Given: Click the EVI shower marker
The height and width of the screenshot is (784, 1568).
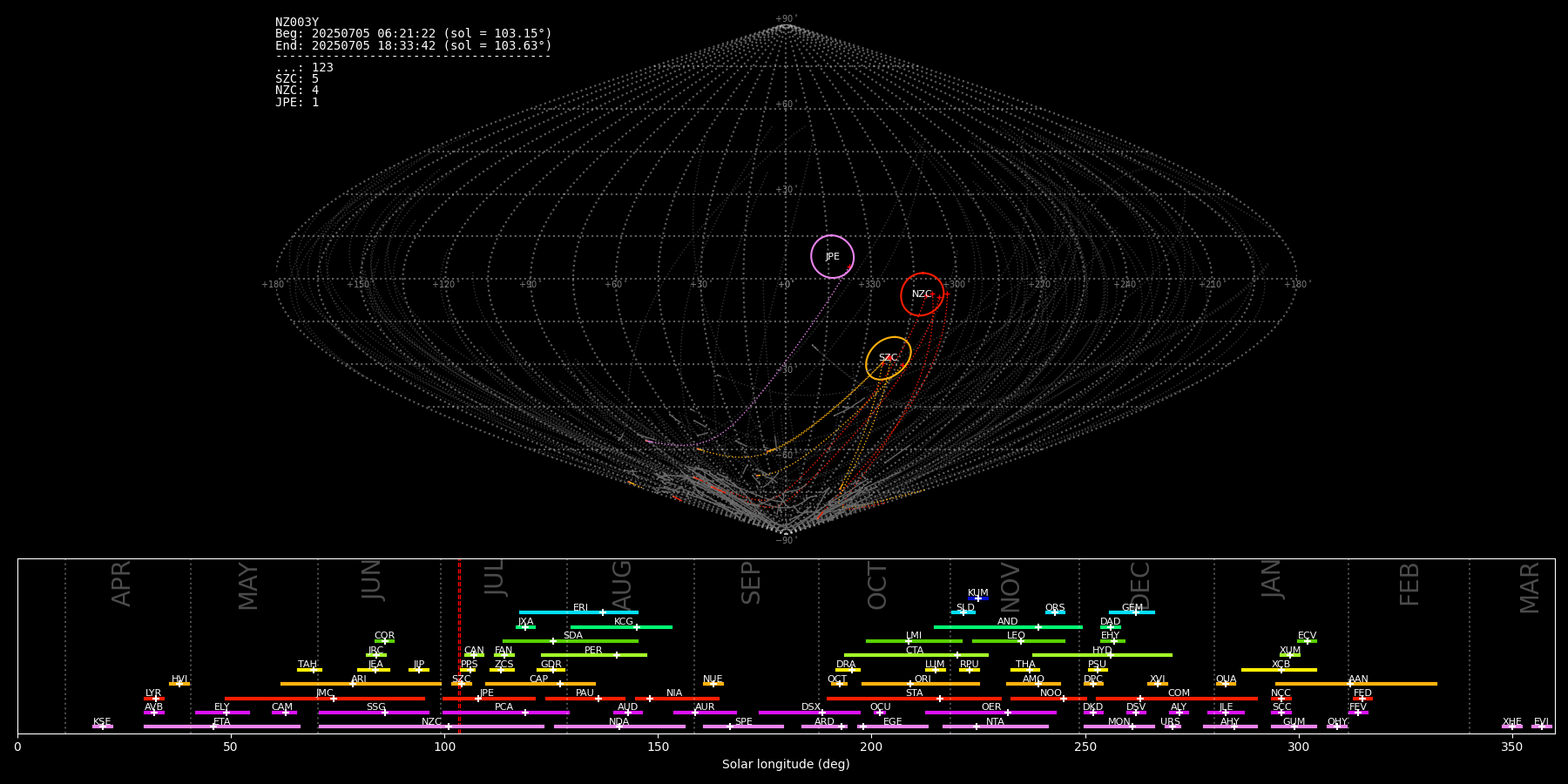Looking at the screenshot, I should click(1542, 727).
